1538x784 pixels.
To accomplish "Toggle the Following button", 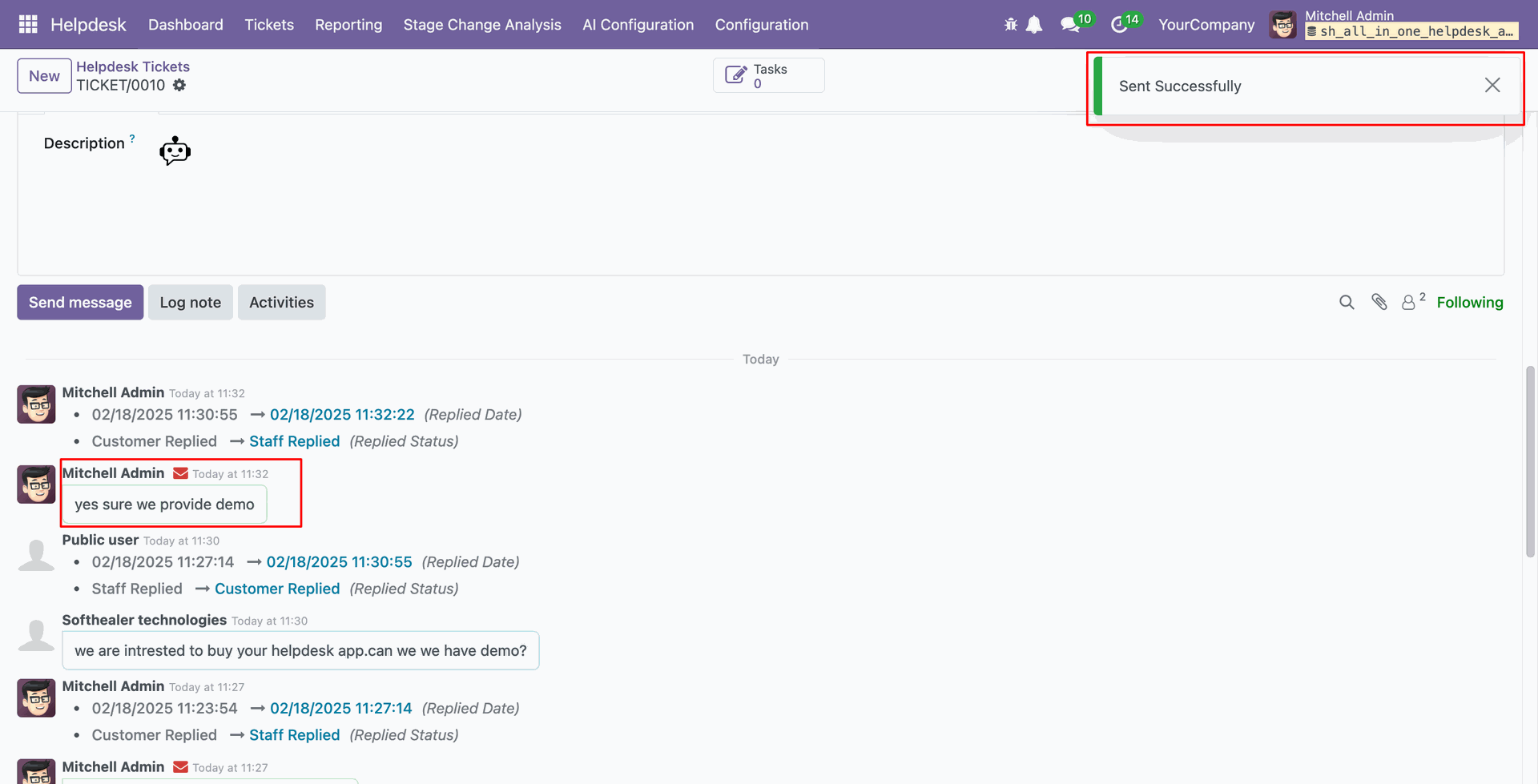I will 1469,302.
